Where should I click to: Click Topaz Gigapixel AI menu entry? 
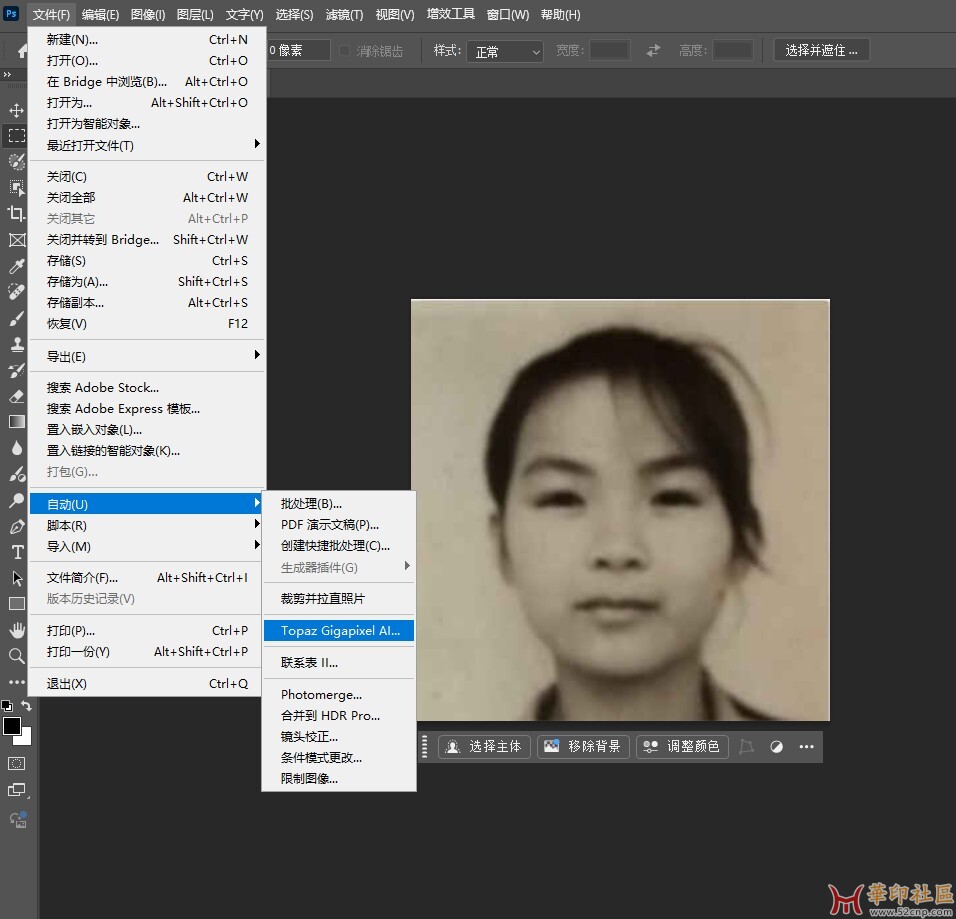point(339,631)
